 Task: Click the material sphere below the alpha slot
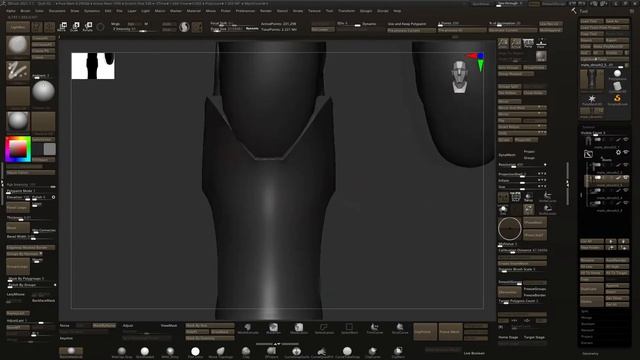18,121
